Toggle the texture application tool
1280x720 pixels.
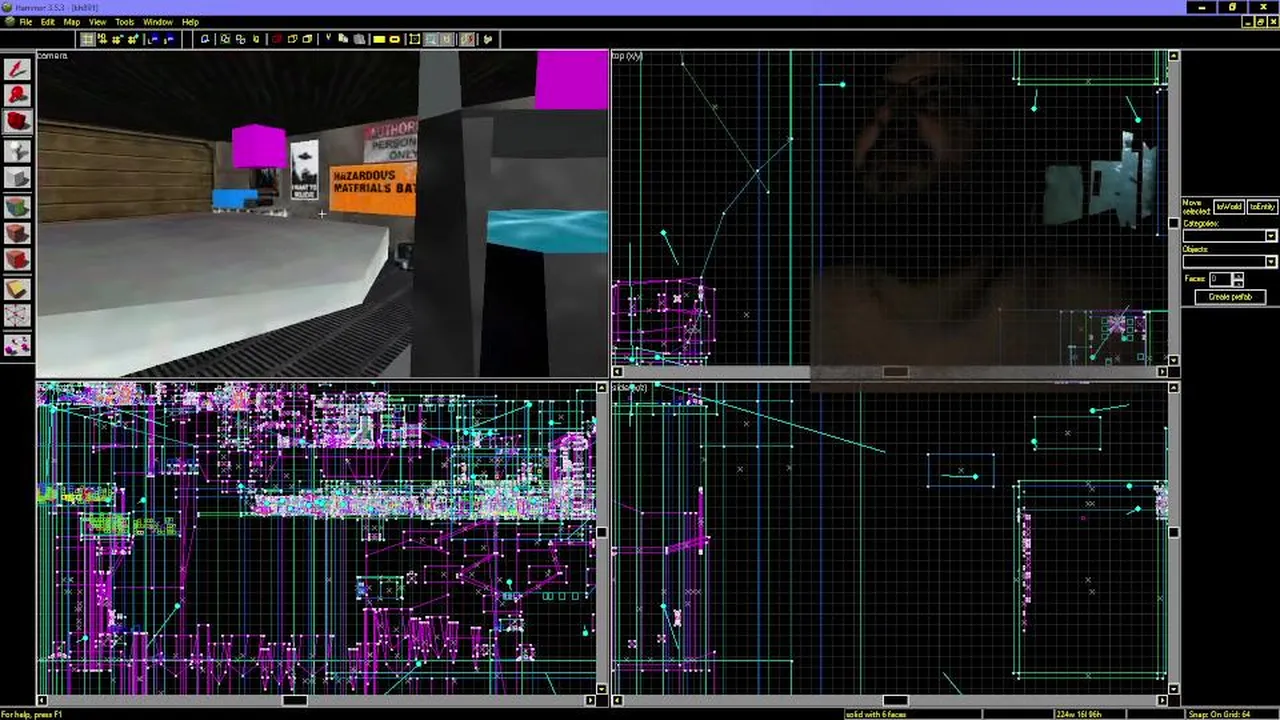[17, 206]
